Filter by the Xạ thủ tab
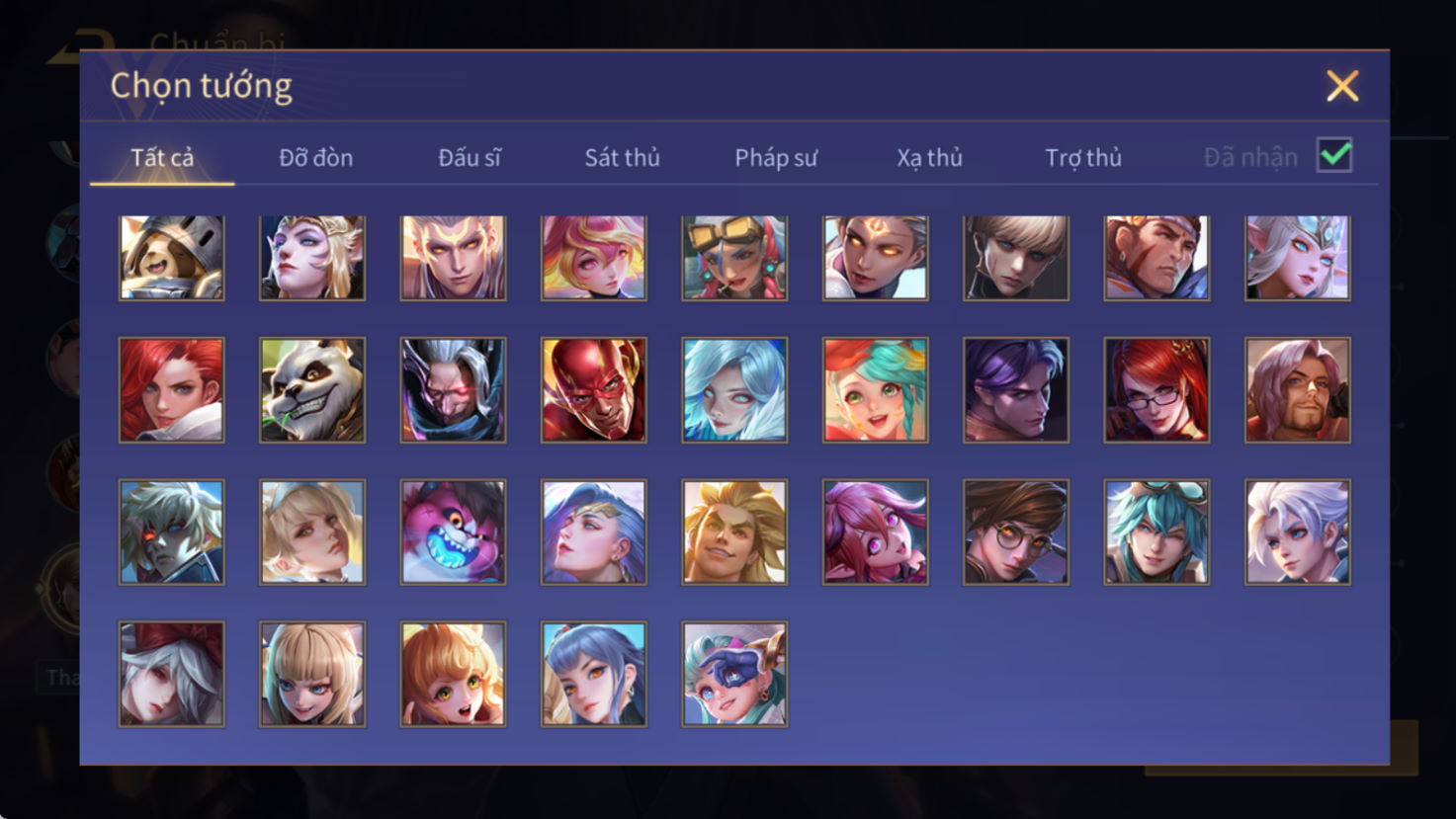 (929, 157)
